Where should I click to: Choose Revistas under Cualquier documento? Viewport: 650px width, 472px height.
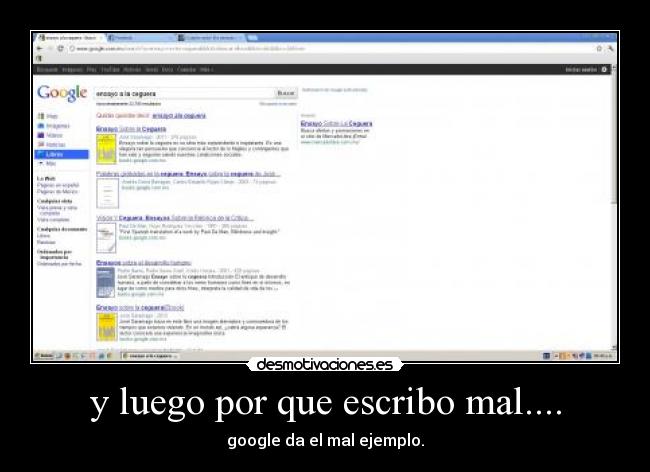pos(46,242)
